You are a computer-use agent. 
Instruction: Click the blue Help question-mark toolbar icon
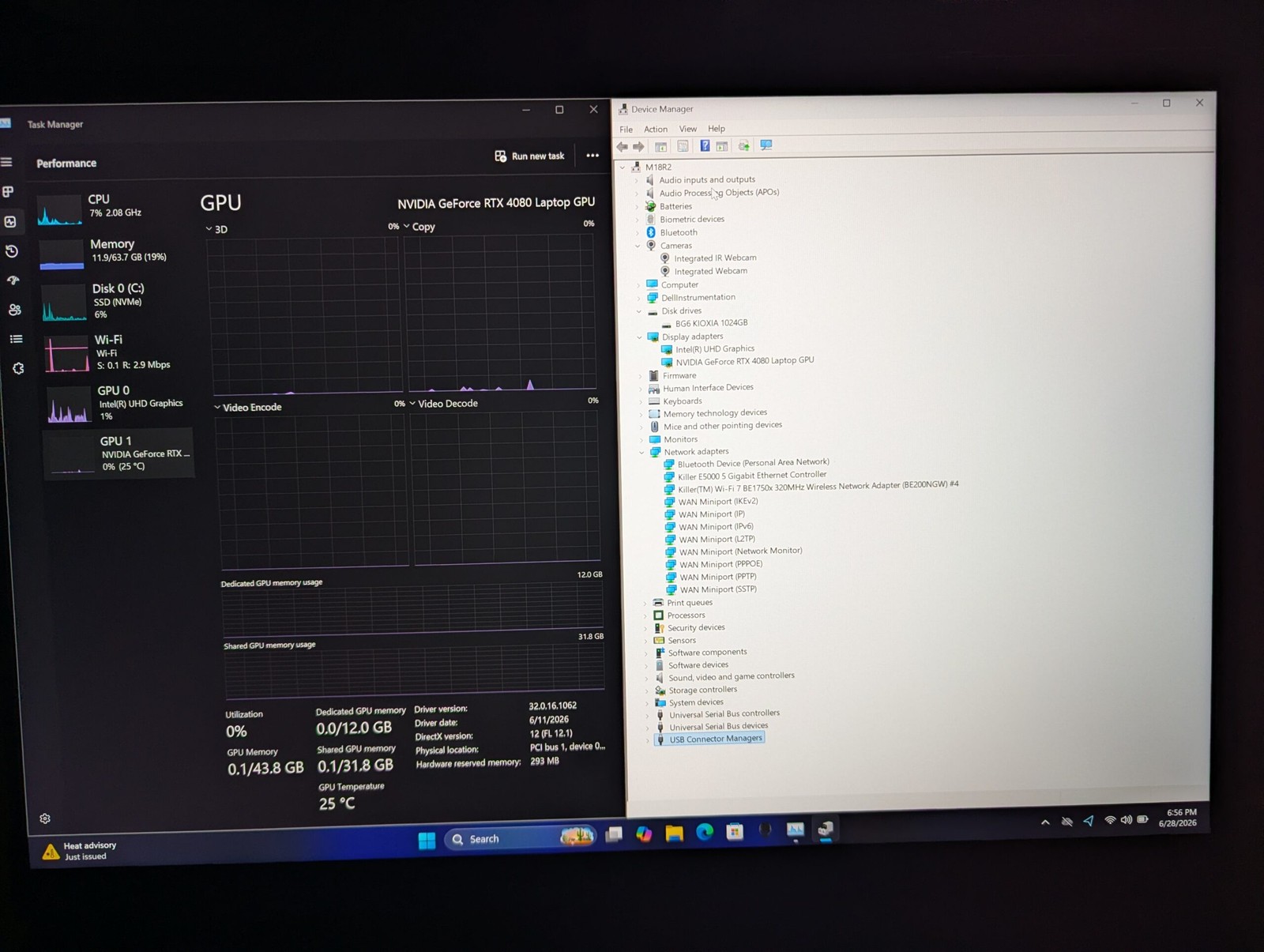[705, 146]
